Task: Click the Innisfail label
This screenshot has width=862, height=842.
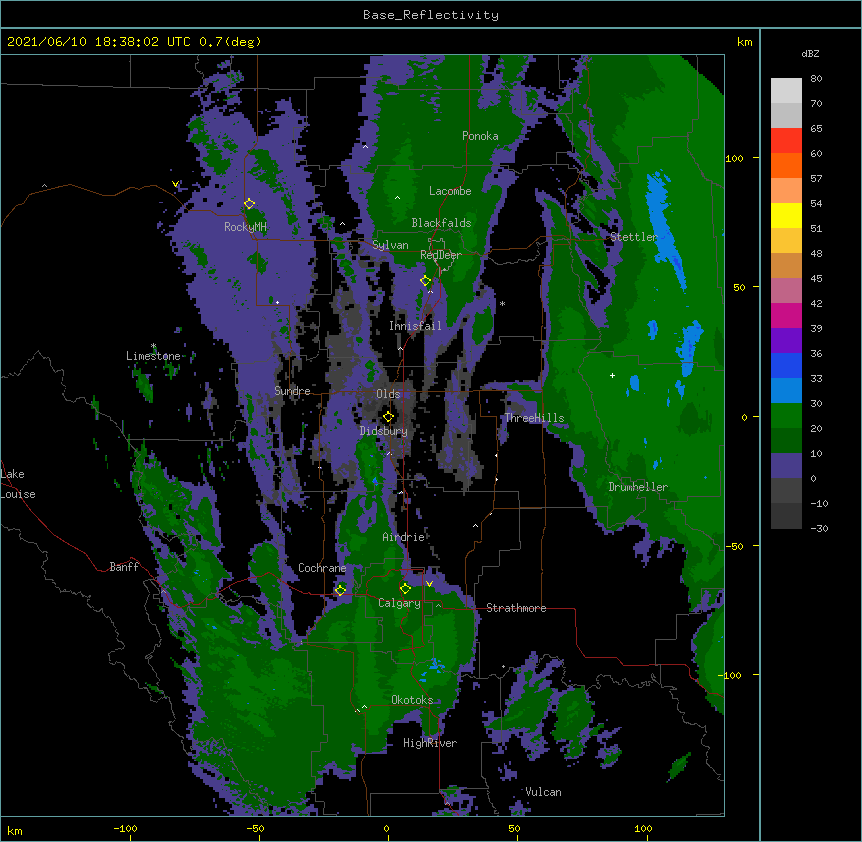Action: pyautogui.click(x=415, y=326)
